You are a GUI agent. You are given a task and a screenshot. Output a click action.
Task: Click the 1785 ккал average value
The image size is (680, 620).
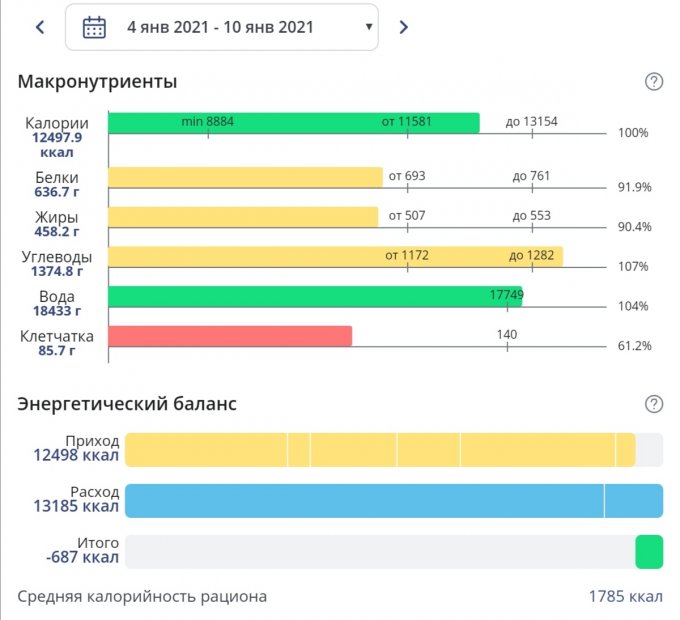[625, 597]
